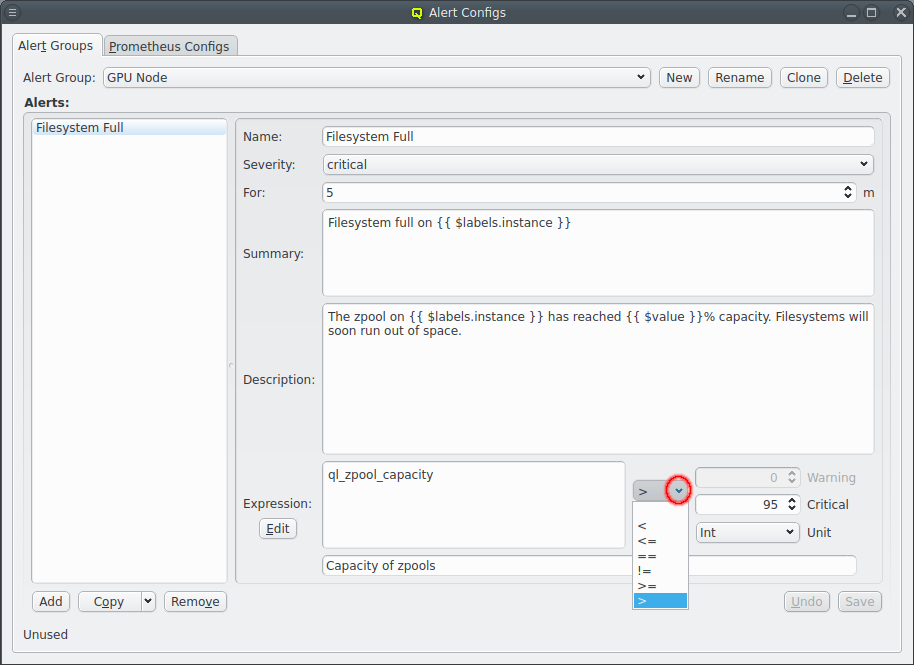Click the Clone button

803,78
